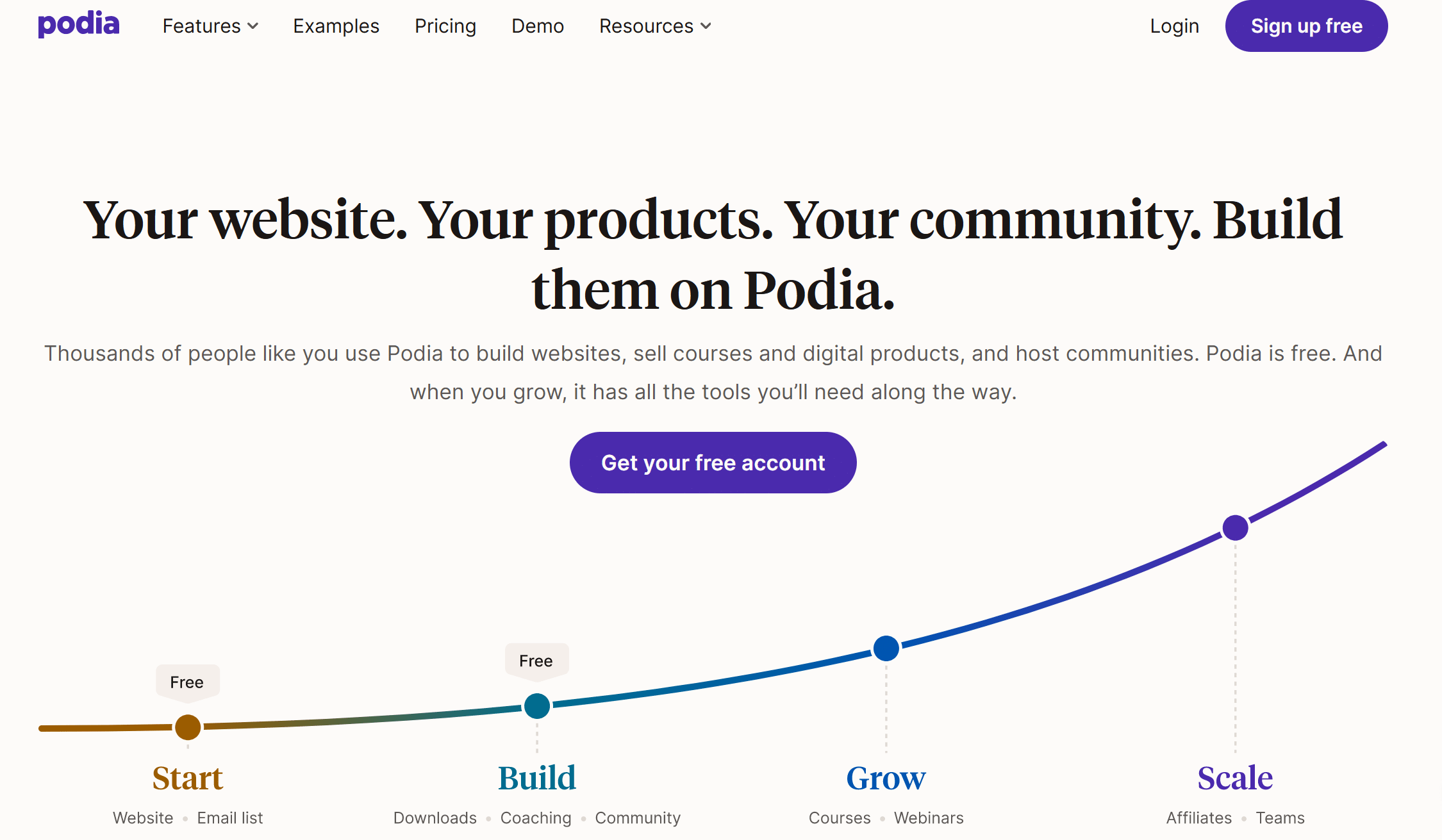Click the Scale stage heading
Image resolution: width=1442 pixels, height=840 pixels.
click(1235, 778)
